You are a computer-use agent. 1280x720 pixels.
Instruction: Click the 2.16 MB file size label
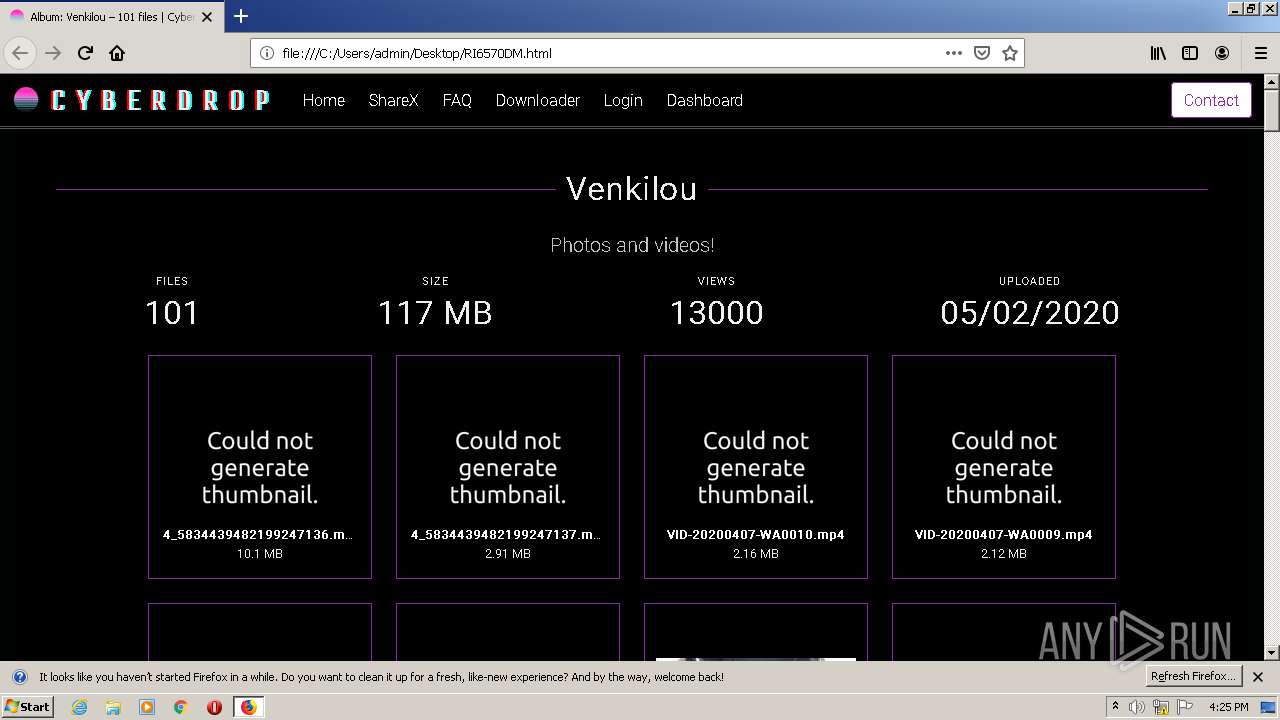coord(756,554)
